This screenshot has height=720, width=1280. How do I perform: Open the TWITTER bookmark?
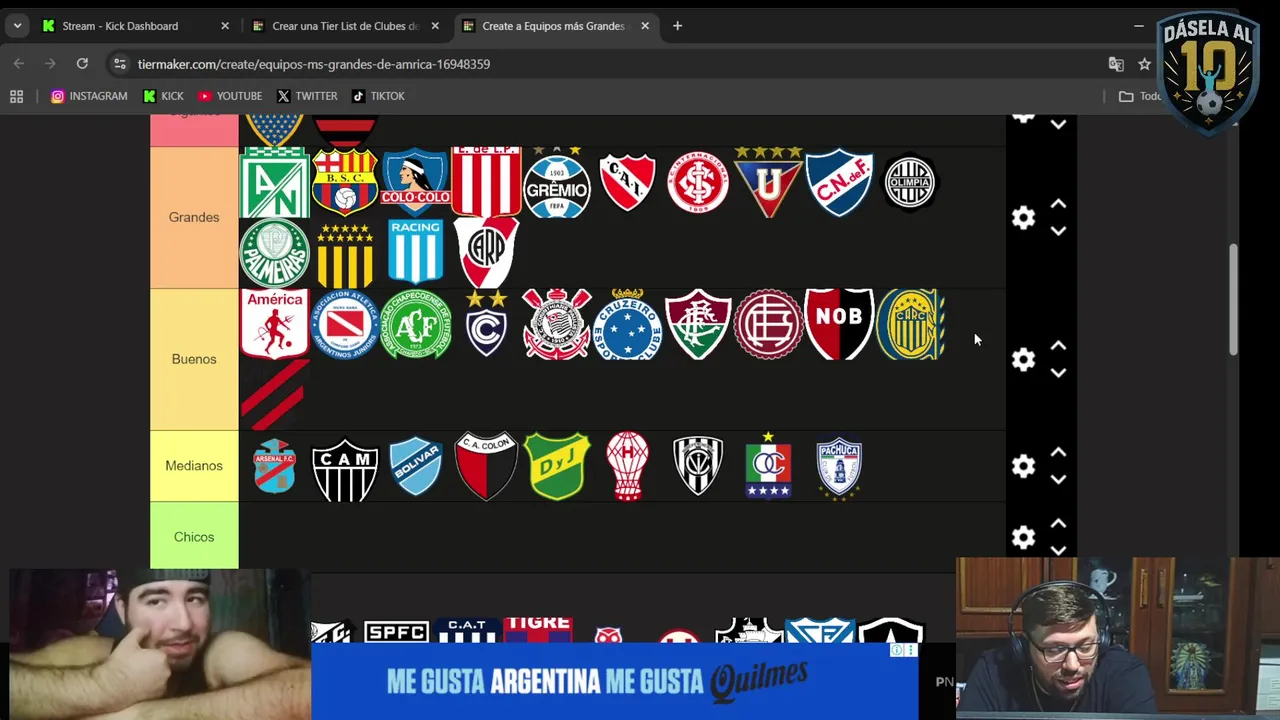coord(307,96)
